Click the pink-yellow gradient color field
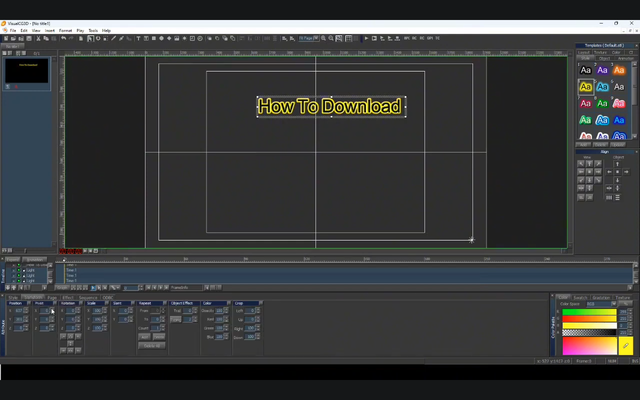 point(589,346)
